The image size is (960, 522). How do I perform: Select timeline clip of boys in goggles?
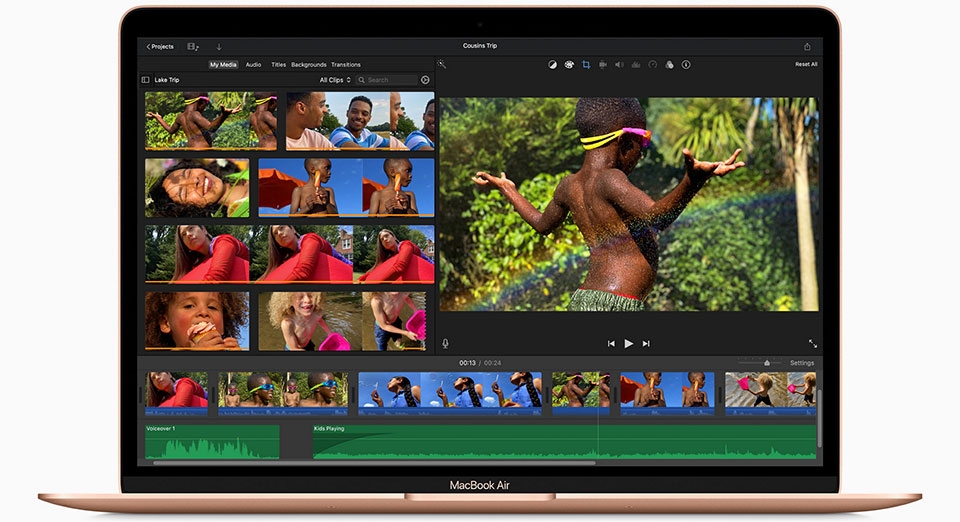coord(283,393)
